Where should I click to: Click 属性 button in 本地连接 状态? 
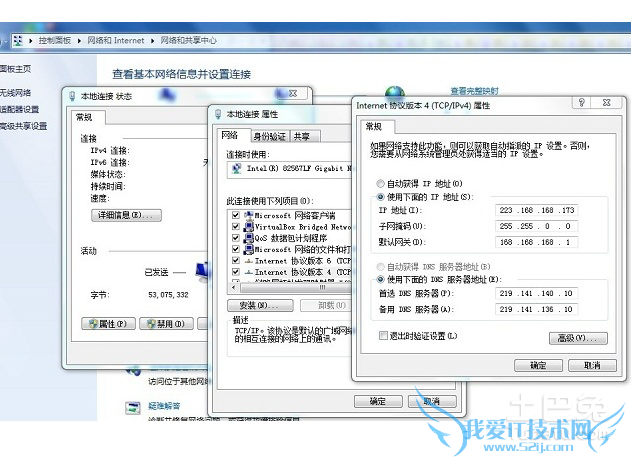tap(108, 324)
